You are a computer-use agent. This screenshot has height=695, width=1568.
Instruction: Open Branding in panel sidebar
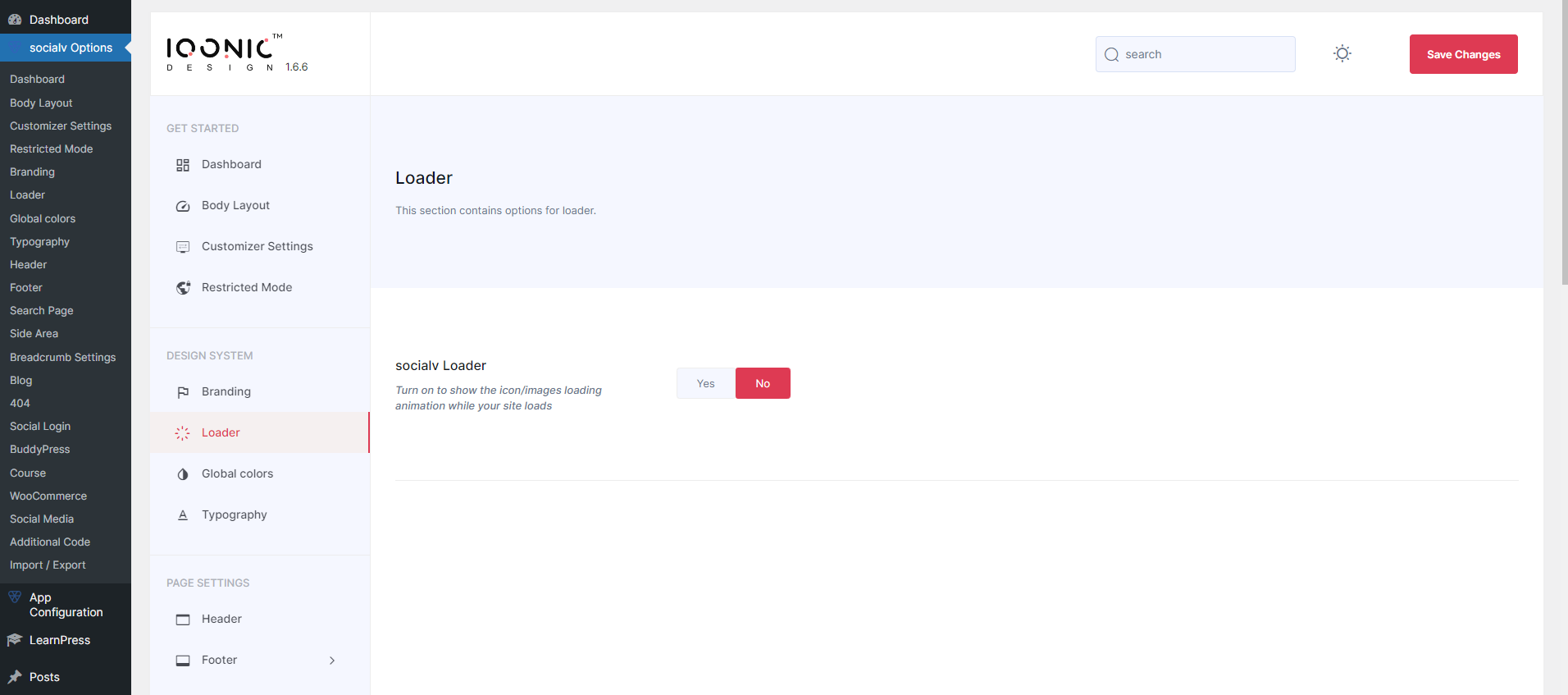click(x=260, y=391)
